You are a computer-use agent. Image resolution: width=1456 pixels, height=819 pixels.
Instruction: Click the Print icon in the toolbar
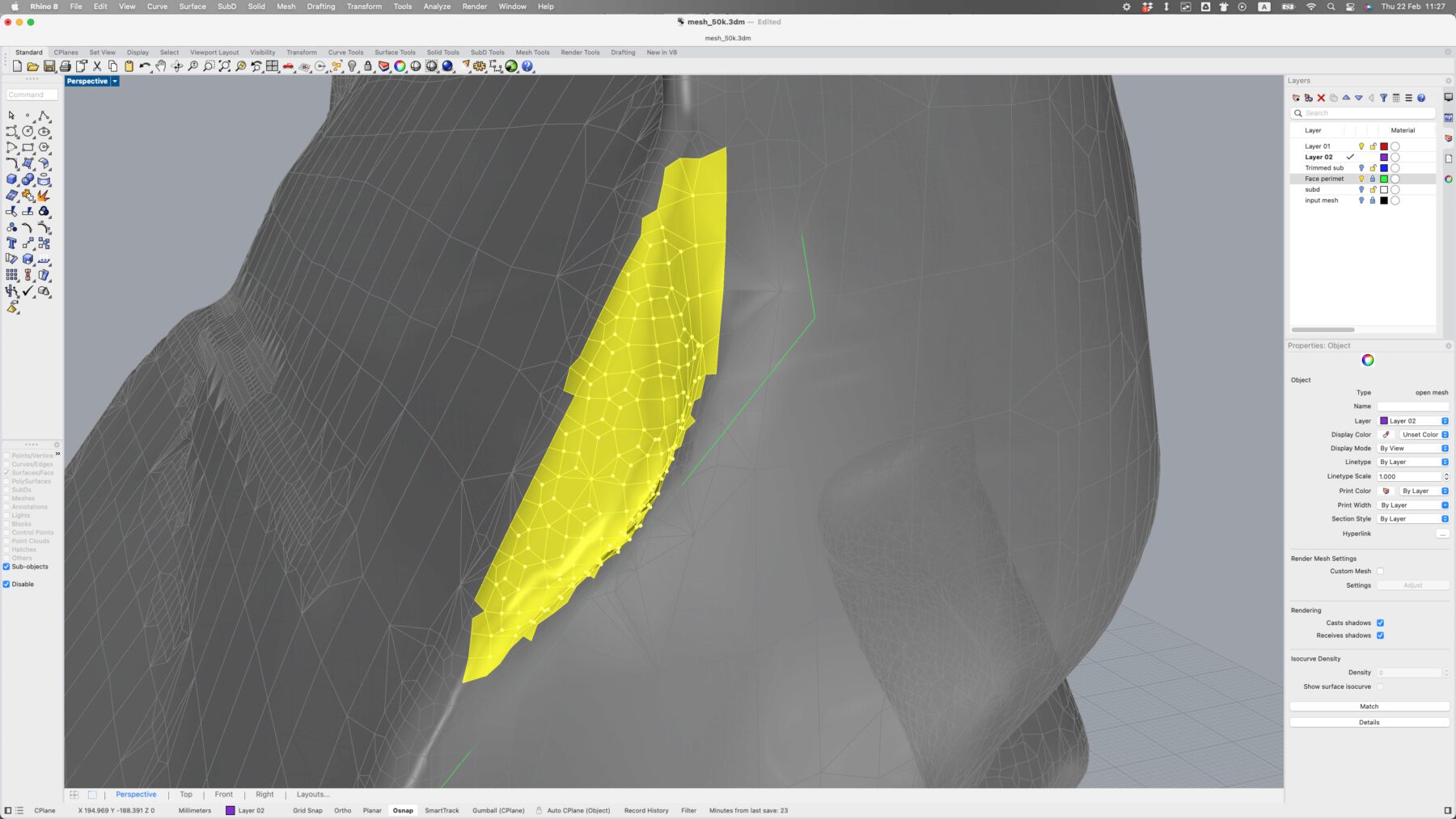66,66
